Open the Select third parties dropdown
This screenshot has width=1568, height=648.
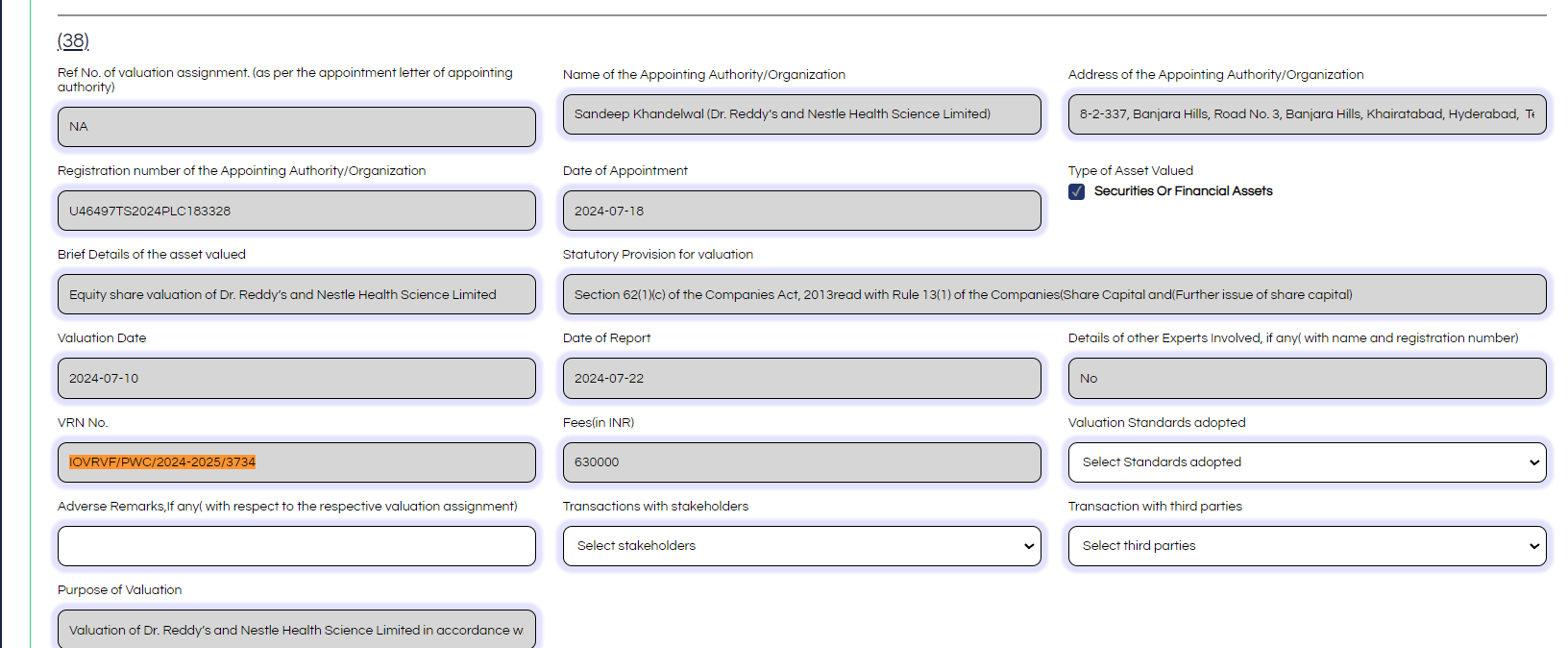(x=1307, y=546)
